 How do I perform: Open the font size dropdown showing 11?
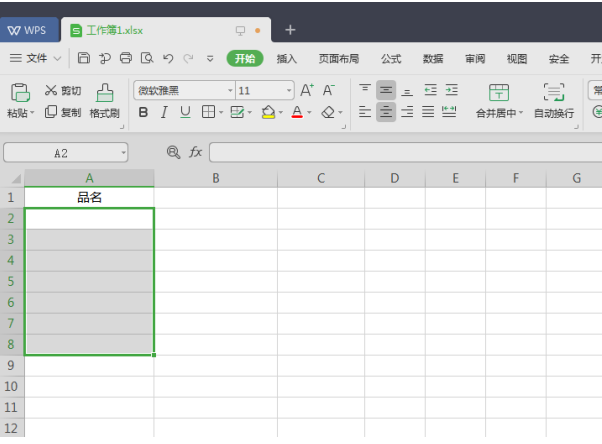[x=289, y=91]
